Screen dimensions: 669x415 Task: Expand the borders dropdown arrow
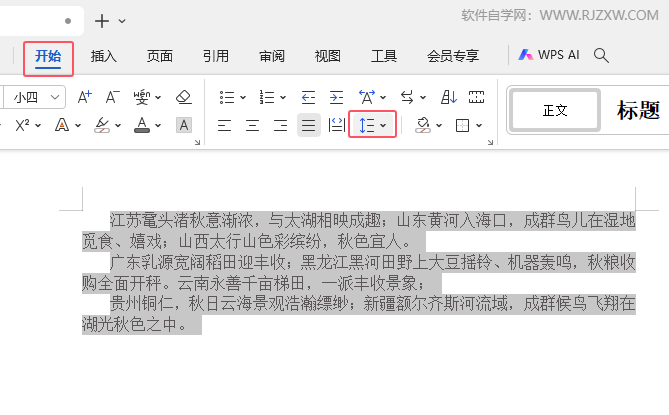coord(479,126)
